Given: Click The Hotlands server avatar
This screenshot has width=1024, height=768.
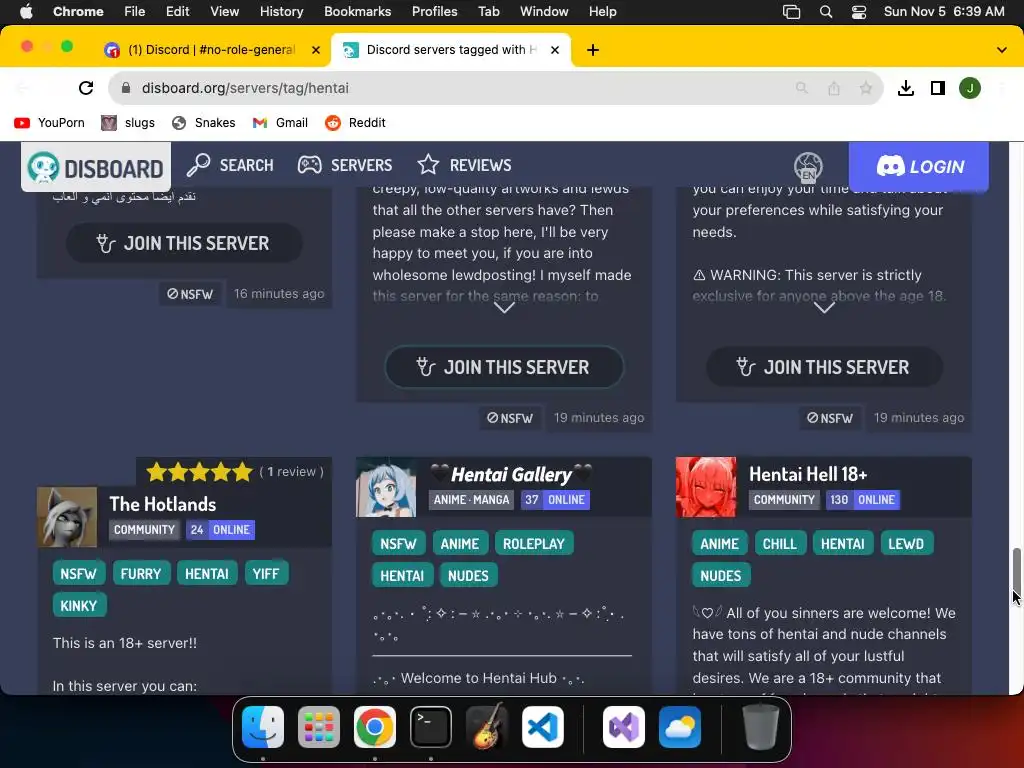Looking at the screenshot, I should (x=67, y=517).
